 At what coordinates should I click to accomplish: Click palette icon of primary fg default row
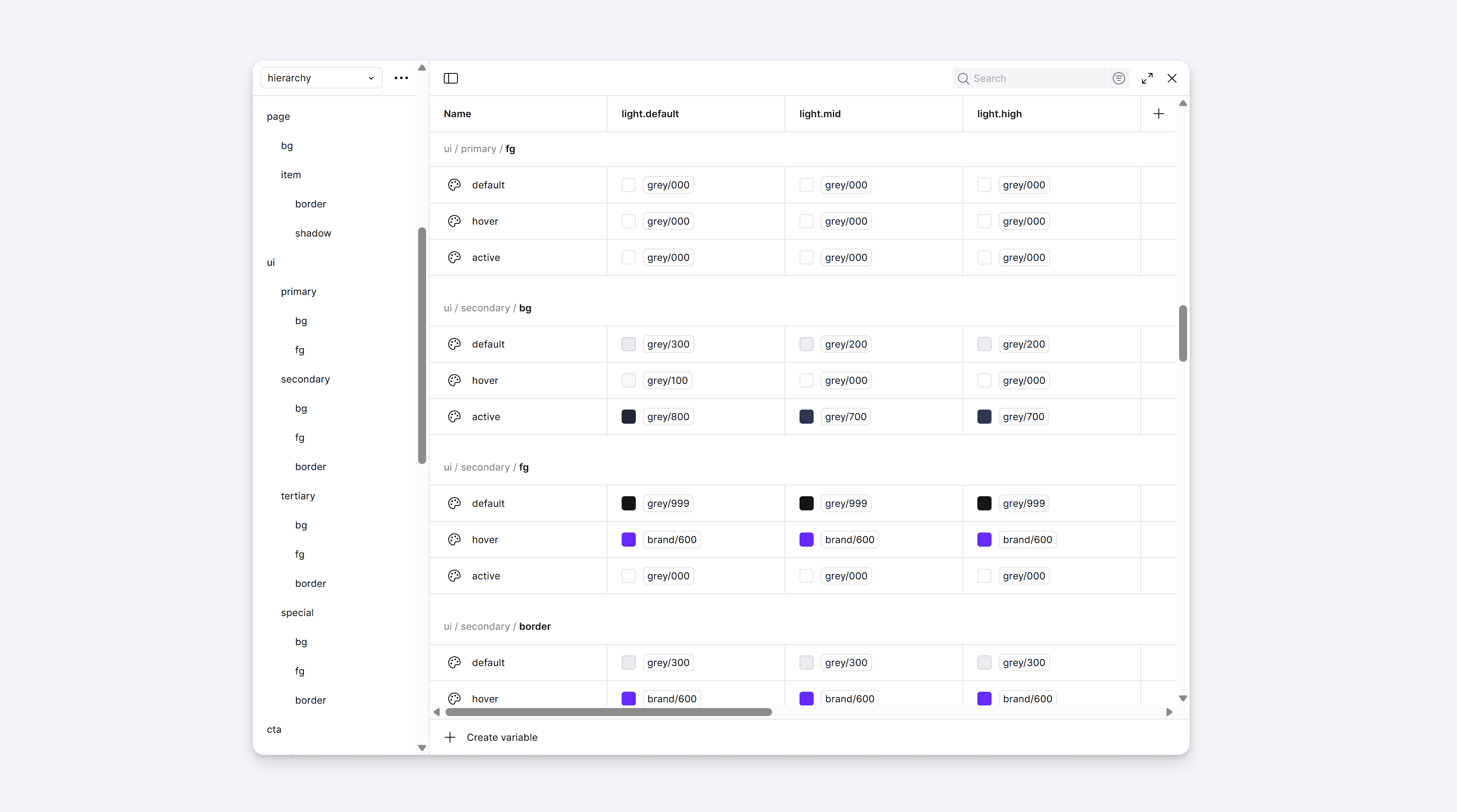(x=454, y=185)
